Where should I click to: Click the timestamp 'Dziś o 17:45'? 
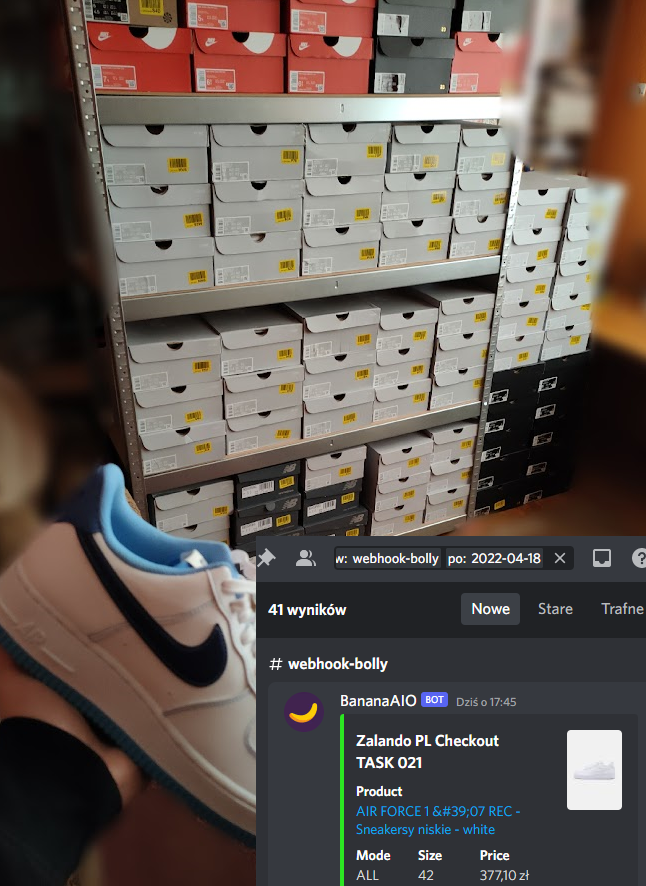[486, 702]
